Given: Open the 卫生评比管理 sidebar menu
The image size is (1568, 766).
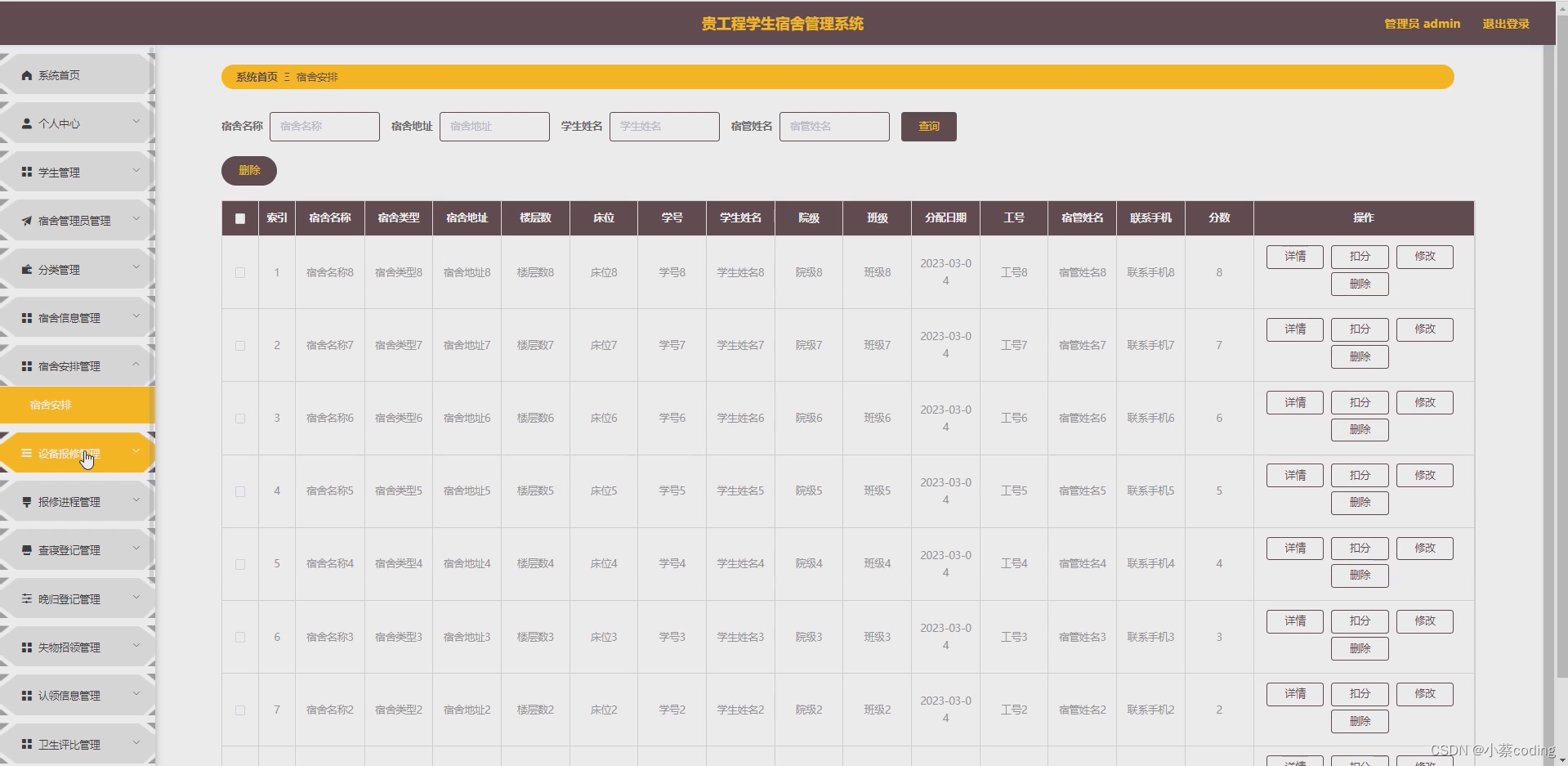Looking at the screenshot, I should [x=77, y=744].
